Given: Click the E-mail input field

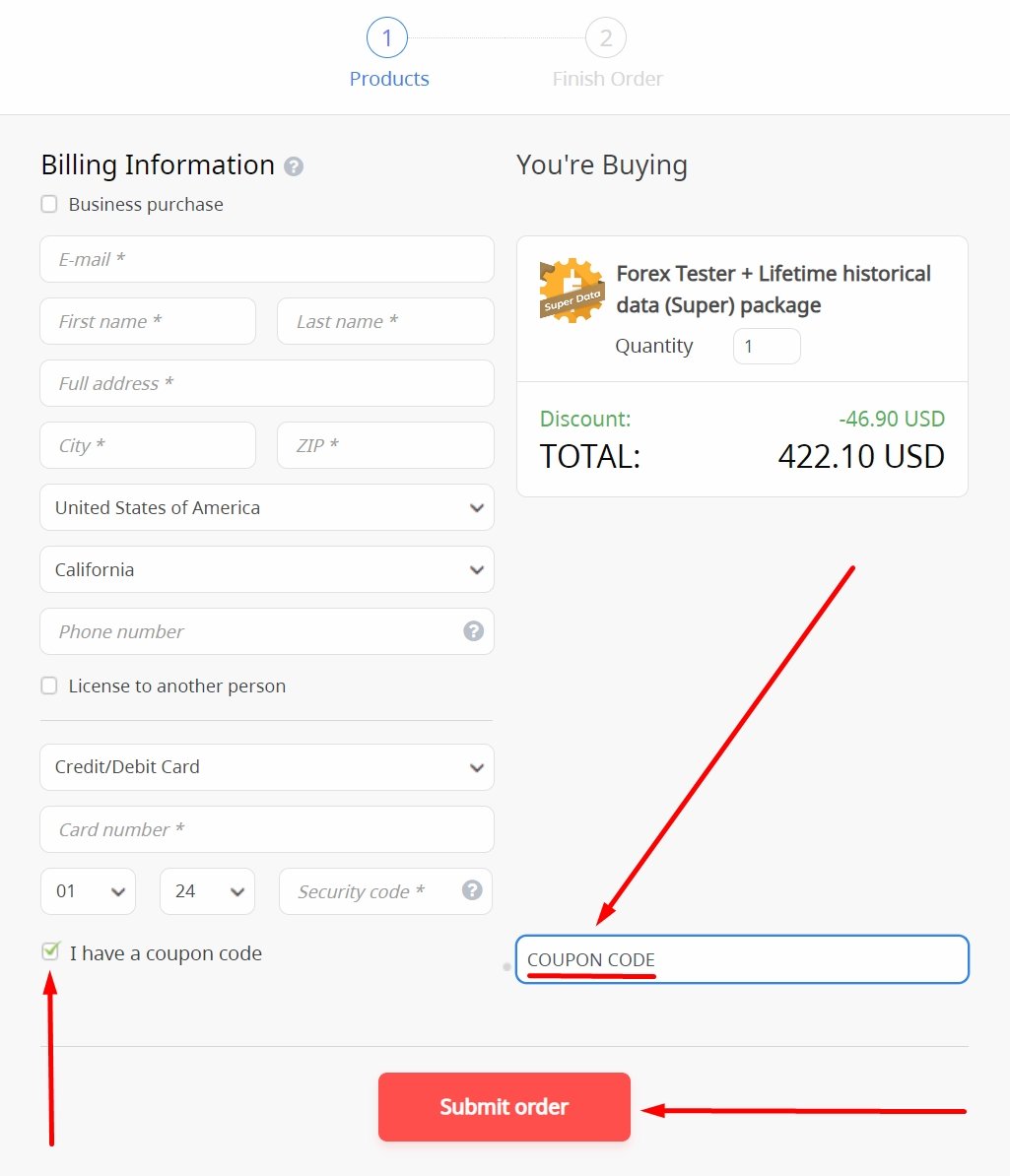Looking at the screenshot, I should [x=266, y=259].
